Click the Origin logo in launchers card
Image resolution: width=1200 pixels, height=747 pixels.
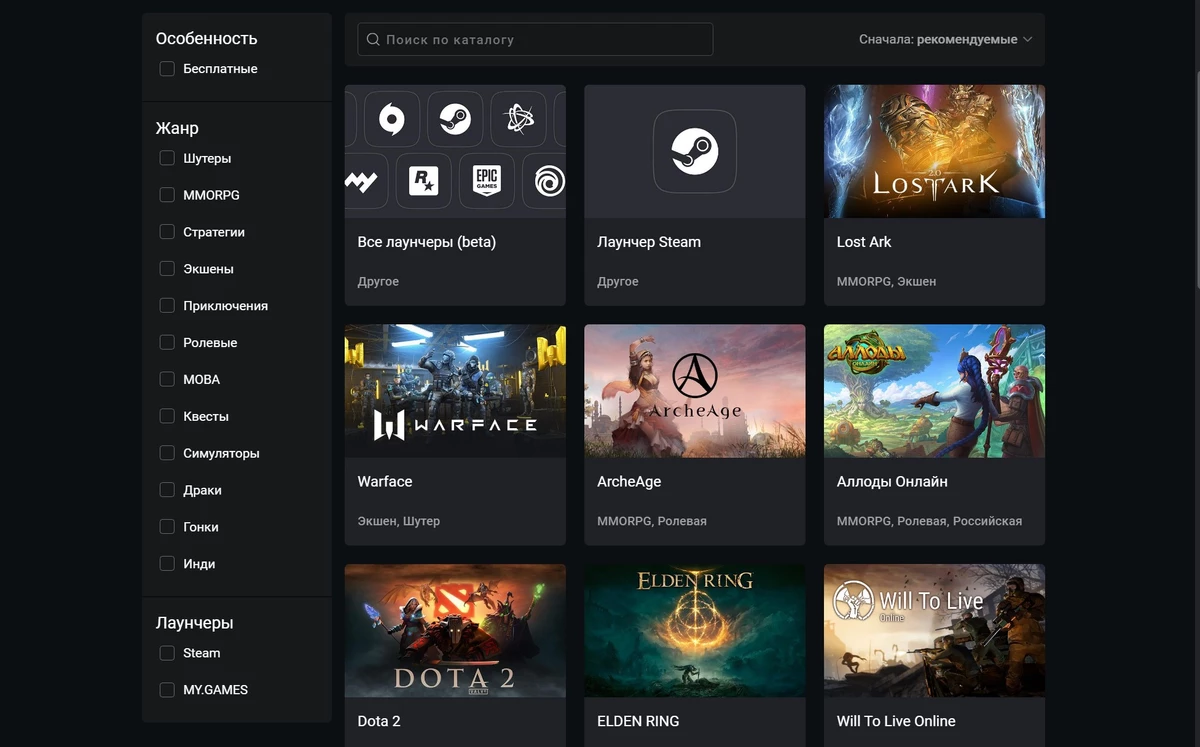[391, 120]
